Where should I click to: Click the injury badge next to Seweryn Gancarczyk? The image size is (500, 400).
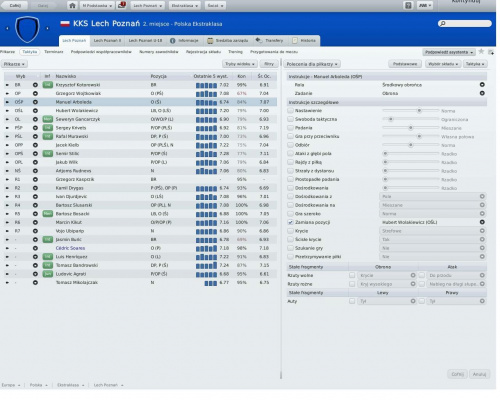point(48,119)
